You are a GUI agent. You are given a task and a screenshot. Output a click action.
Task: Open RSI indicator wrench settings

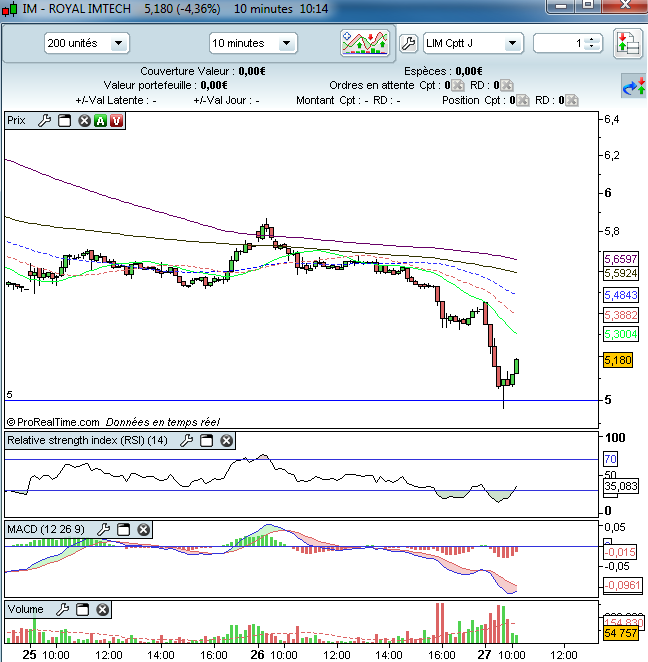[x=187, y=440]
